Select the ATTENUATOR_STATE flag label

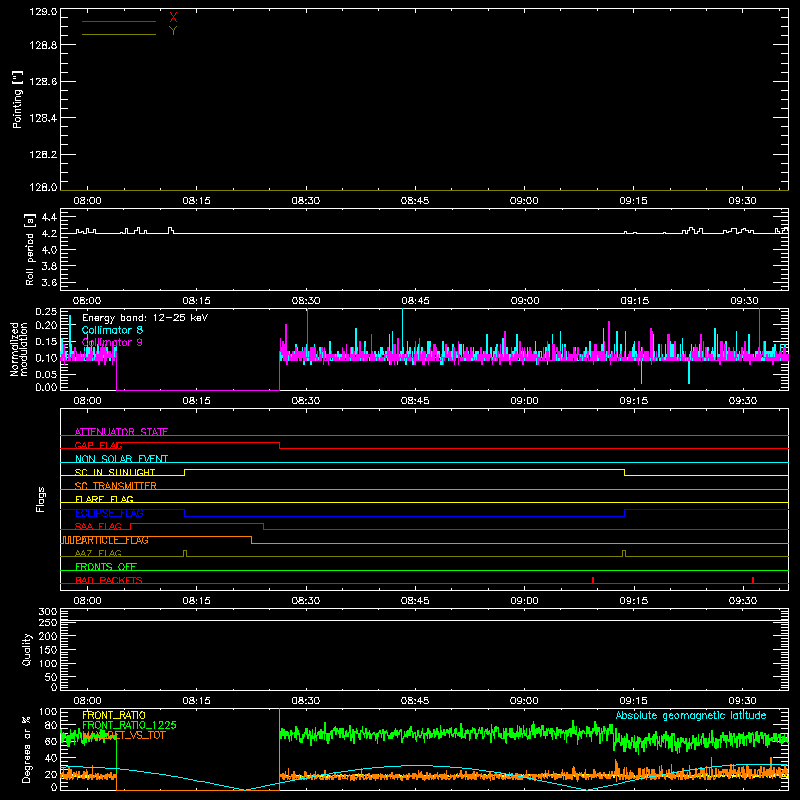click(121, 432)
